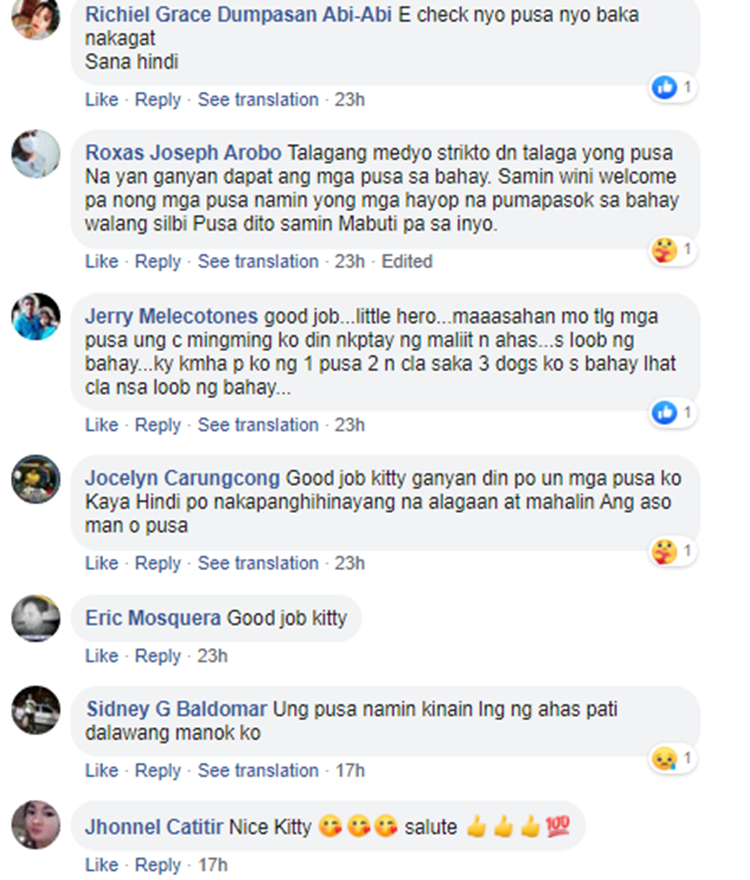Image resolution: width=750 pixels, height=880 pixels.
Task: Reply to Jhonnel Catitir's comment
Action: point(158,865)
